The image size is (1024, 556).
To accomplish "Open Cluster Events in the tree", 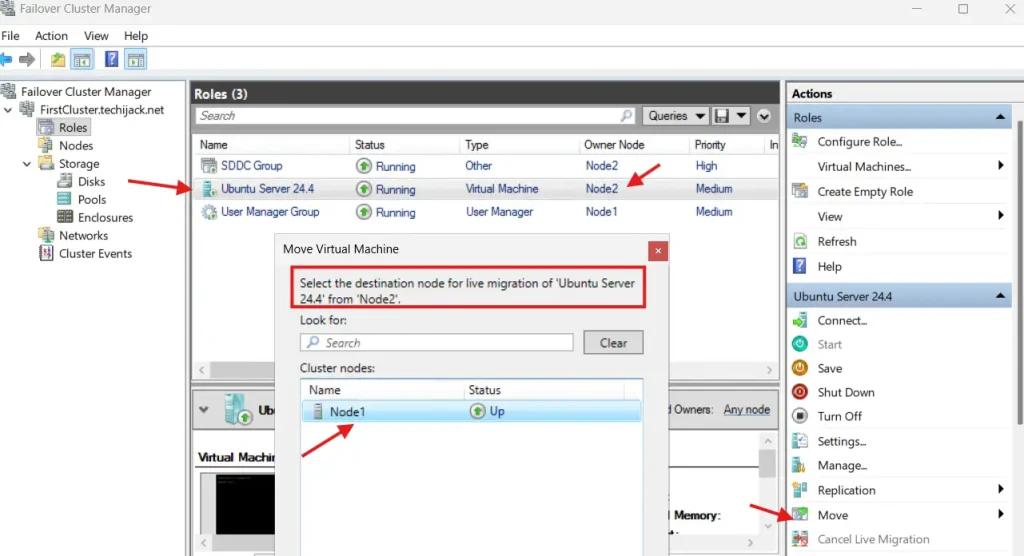I will tap(95, 253).
